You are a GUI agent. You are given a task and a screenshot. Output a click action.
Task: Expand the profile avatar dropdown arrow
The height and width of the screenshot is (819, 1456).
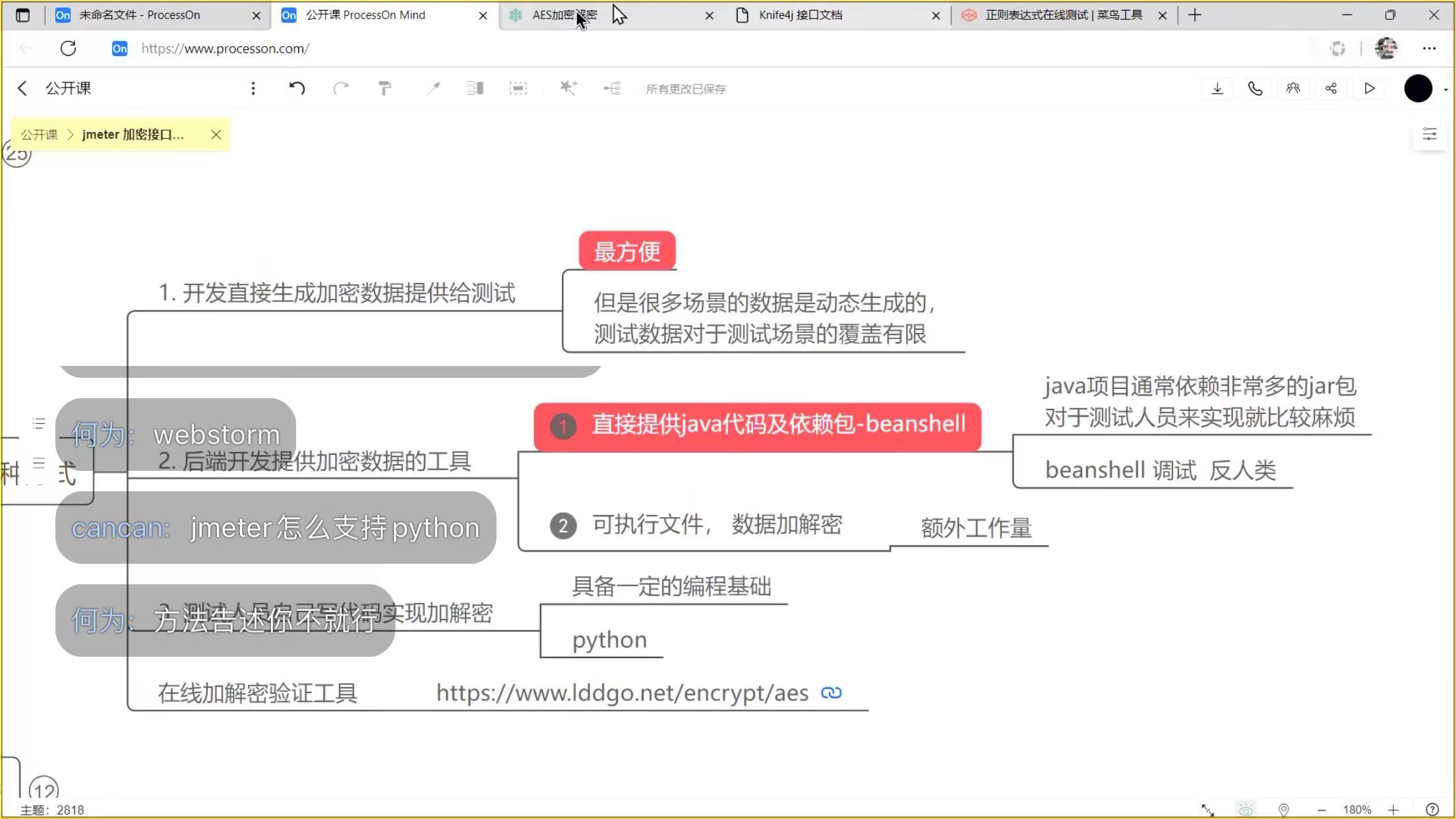click(x=1445, y=90)
